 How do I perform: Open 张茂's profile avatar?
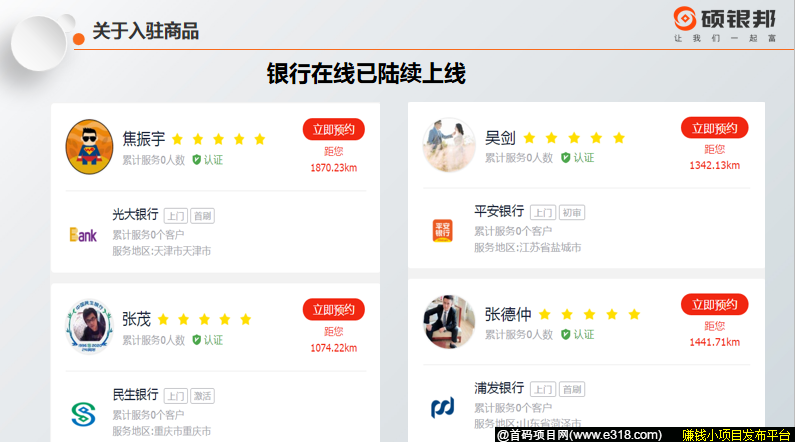click(x=89, y=328)
